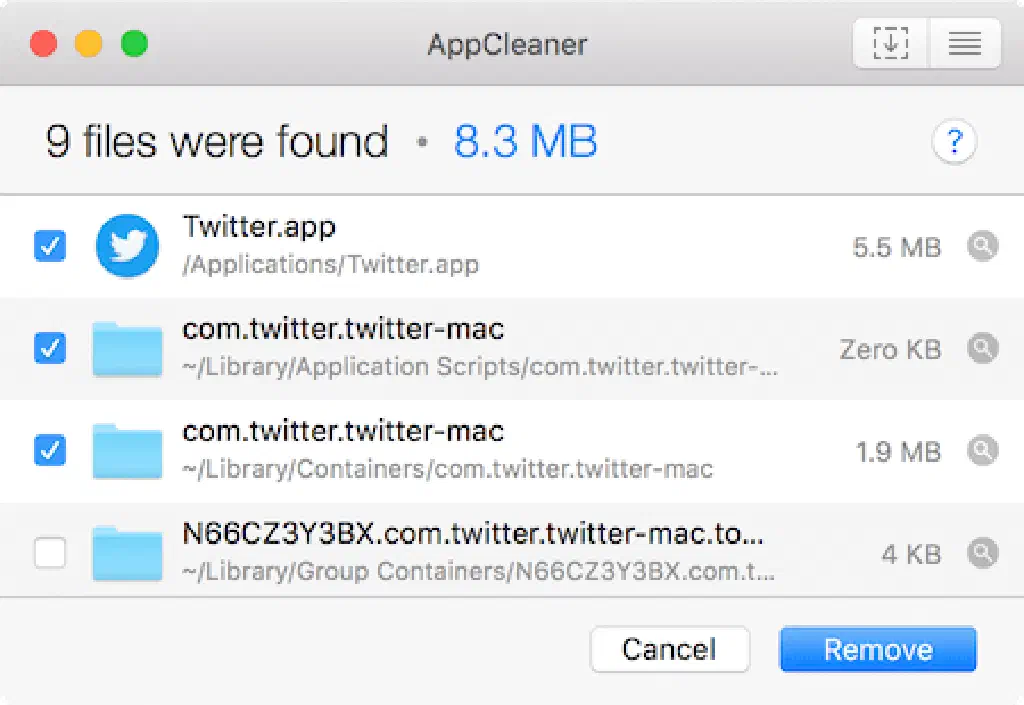Click the Twitter bird app icon
The height and width of the screenshot is (705, 1024).
click(127, 246)
